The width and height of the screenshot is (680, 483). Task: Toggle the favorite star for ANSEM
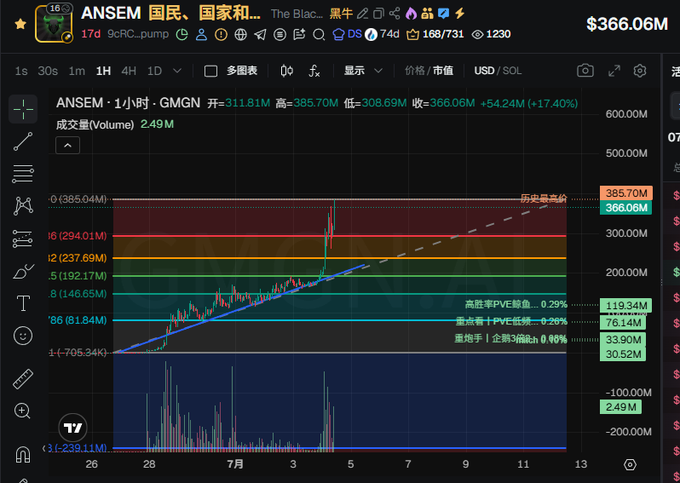click(20, 24)
